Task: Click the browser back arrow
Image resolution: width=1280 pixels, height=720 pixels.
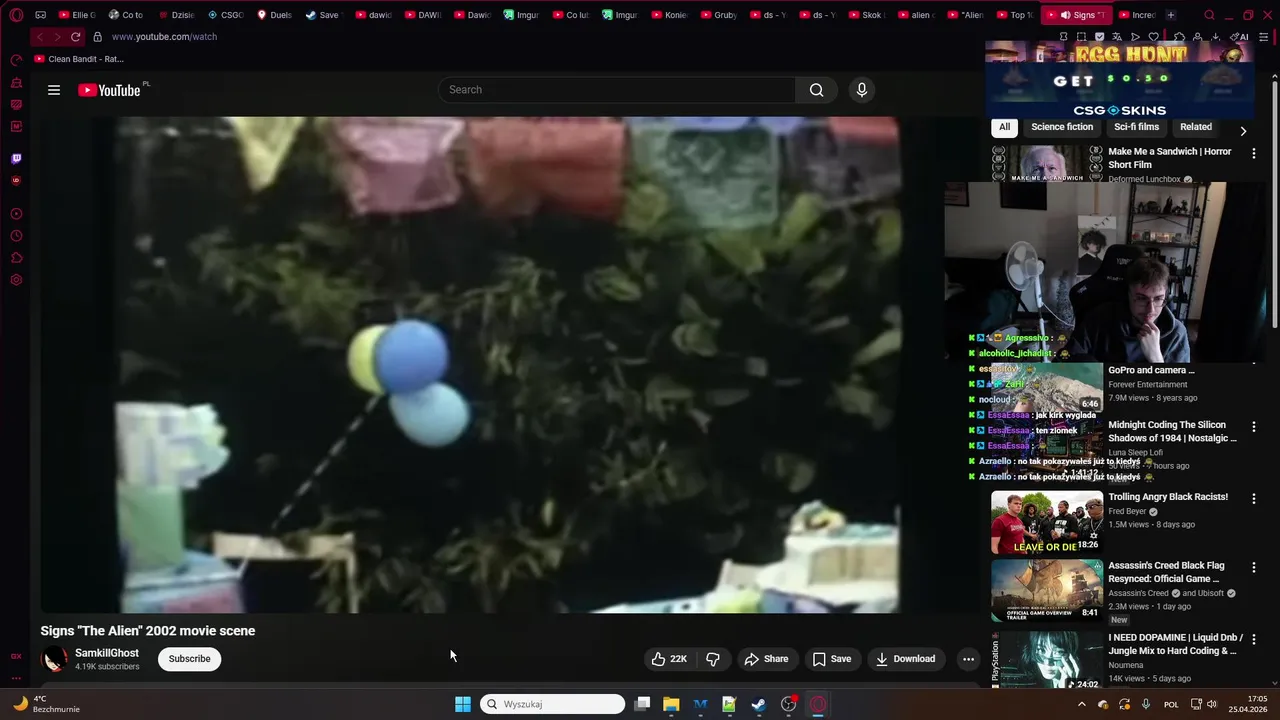Action: 39,36
